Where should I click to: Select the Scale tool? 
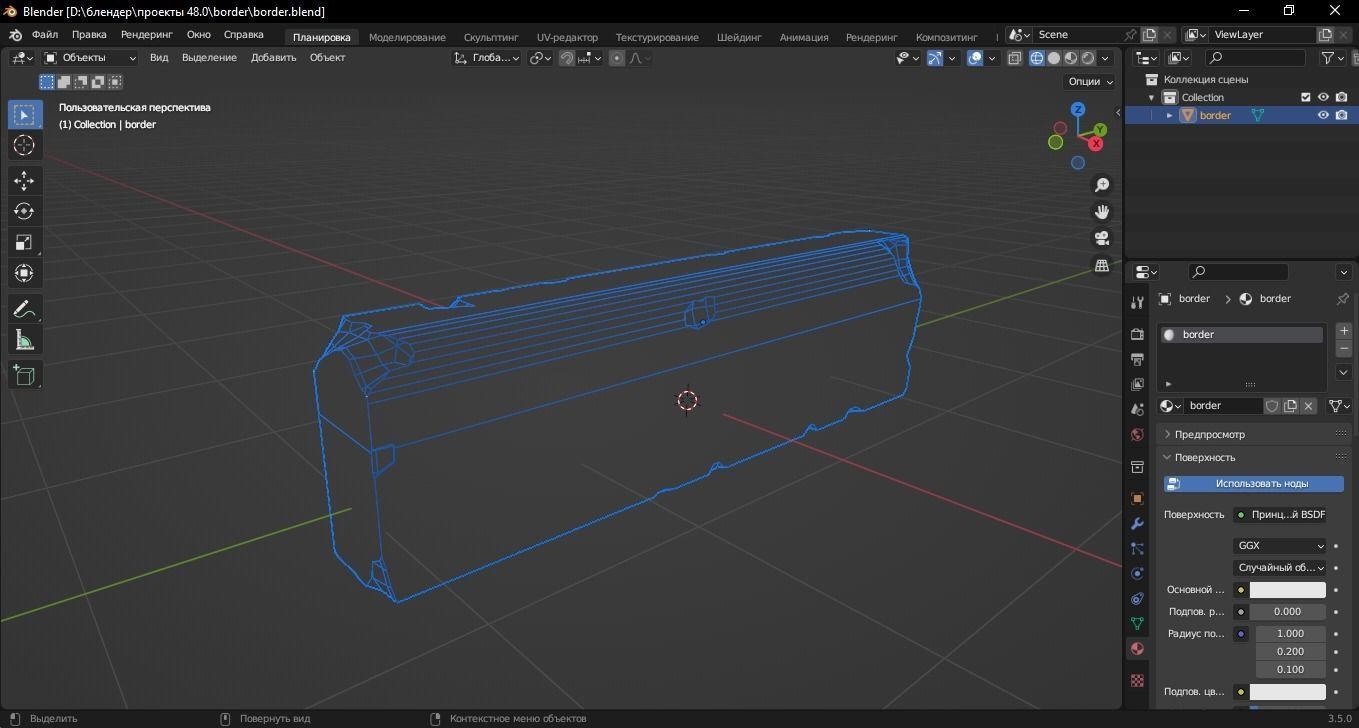pos(24,242)
